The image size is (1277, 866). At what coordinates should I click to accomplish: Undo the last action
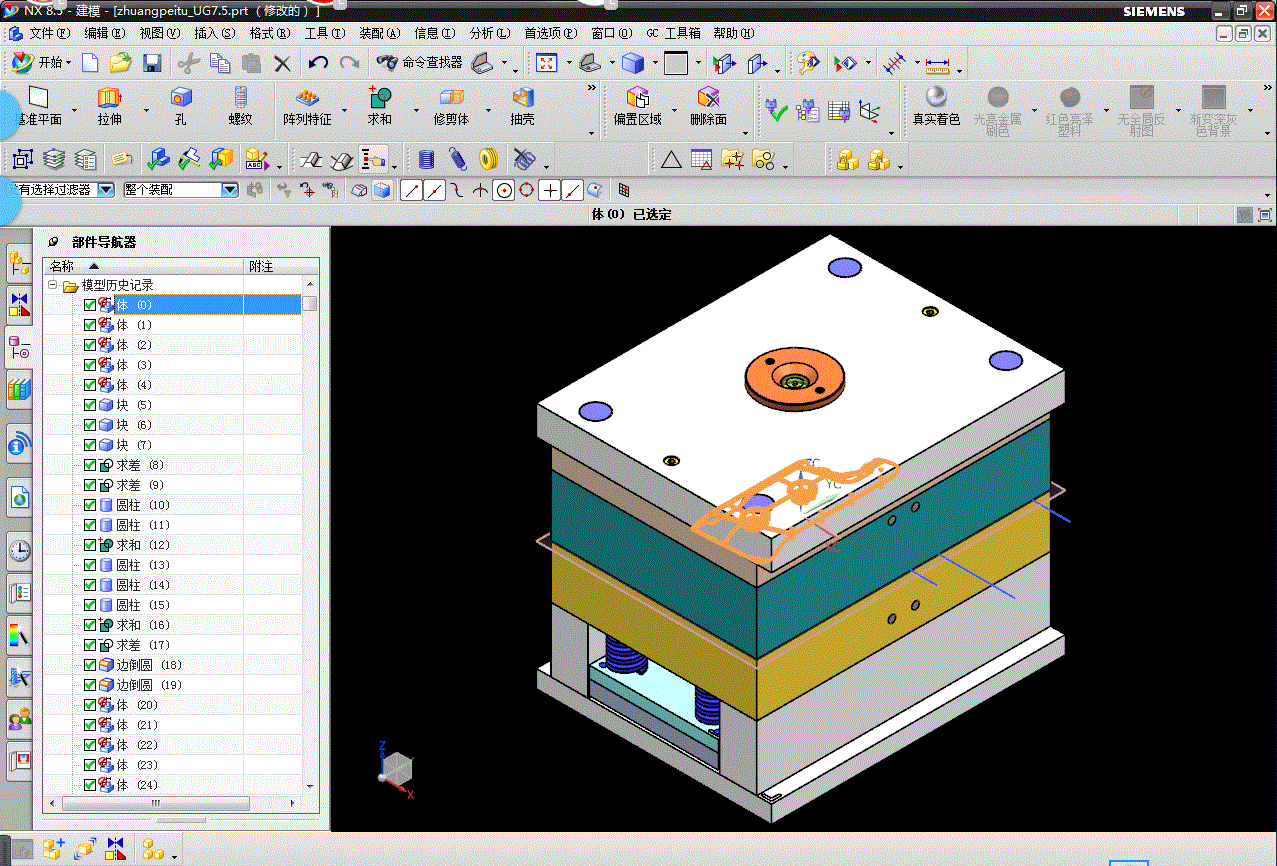pos(318,63)
